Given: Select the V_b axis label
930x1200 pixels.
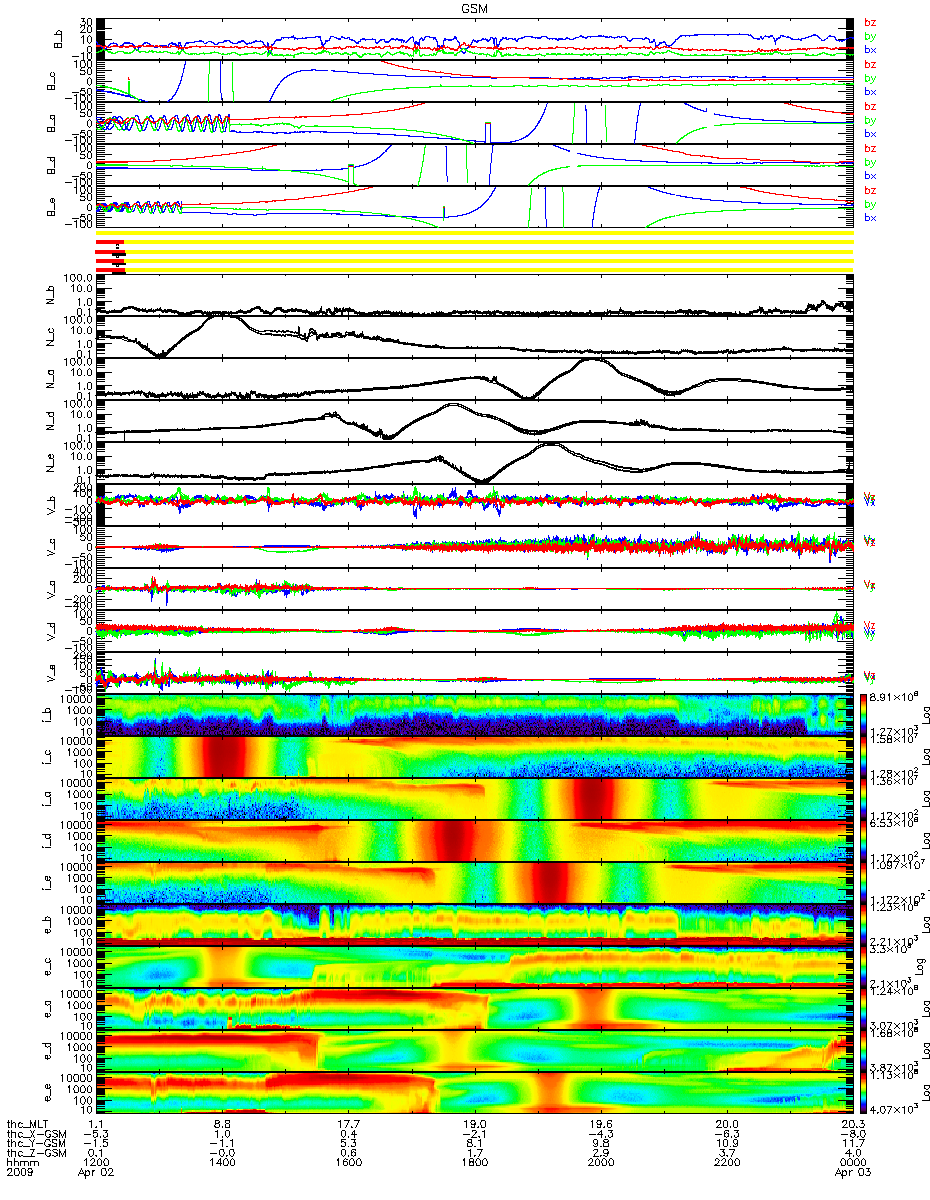Looking at the screenshot, I should point(51,507).
